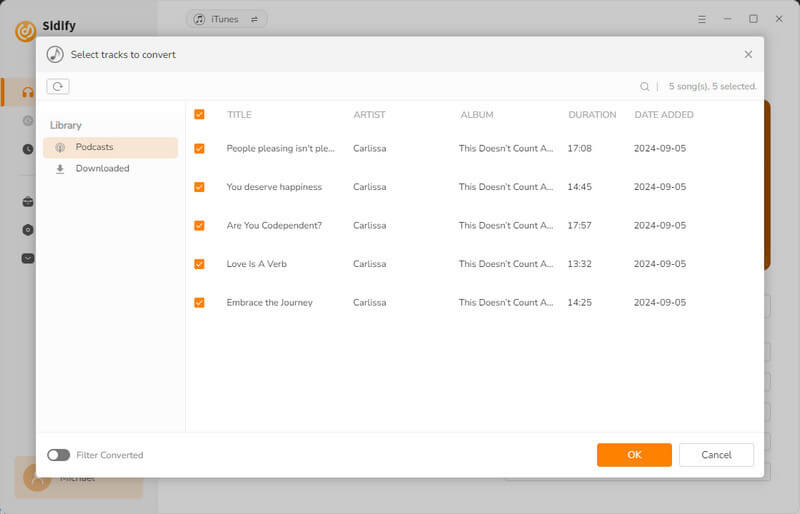Click the Sidify logo icon
The image size is (800, 514).
tap(26, 31)
